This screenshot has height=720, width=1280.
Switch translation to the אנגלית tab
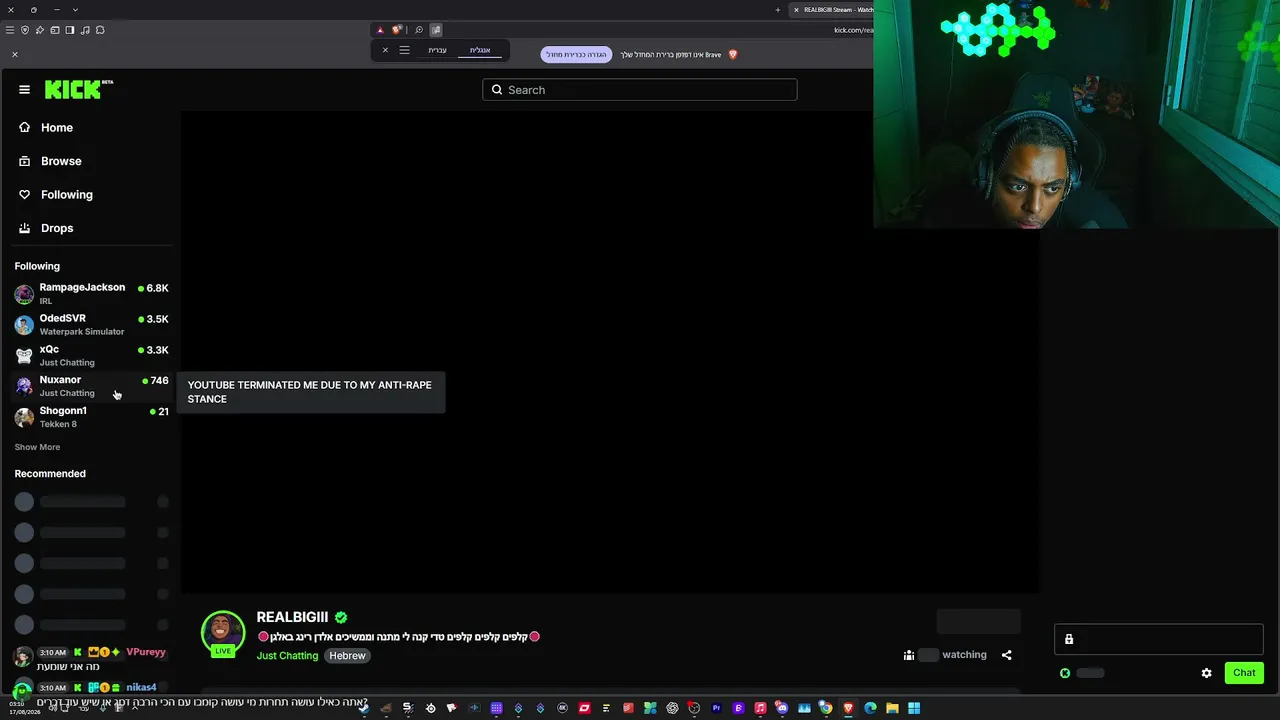tap(480, 50)
